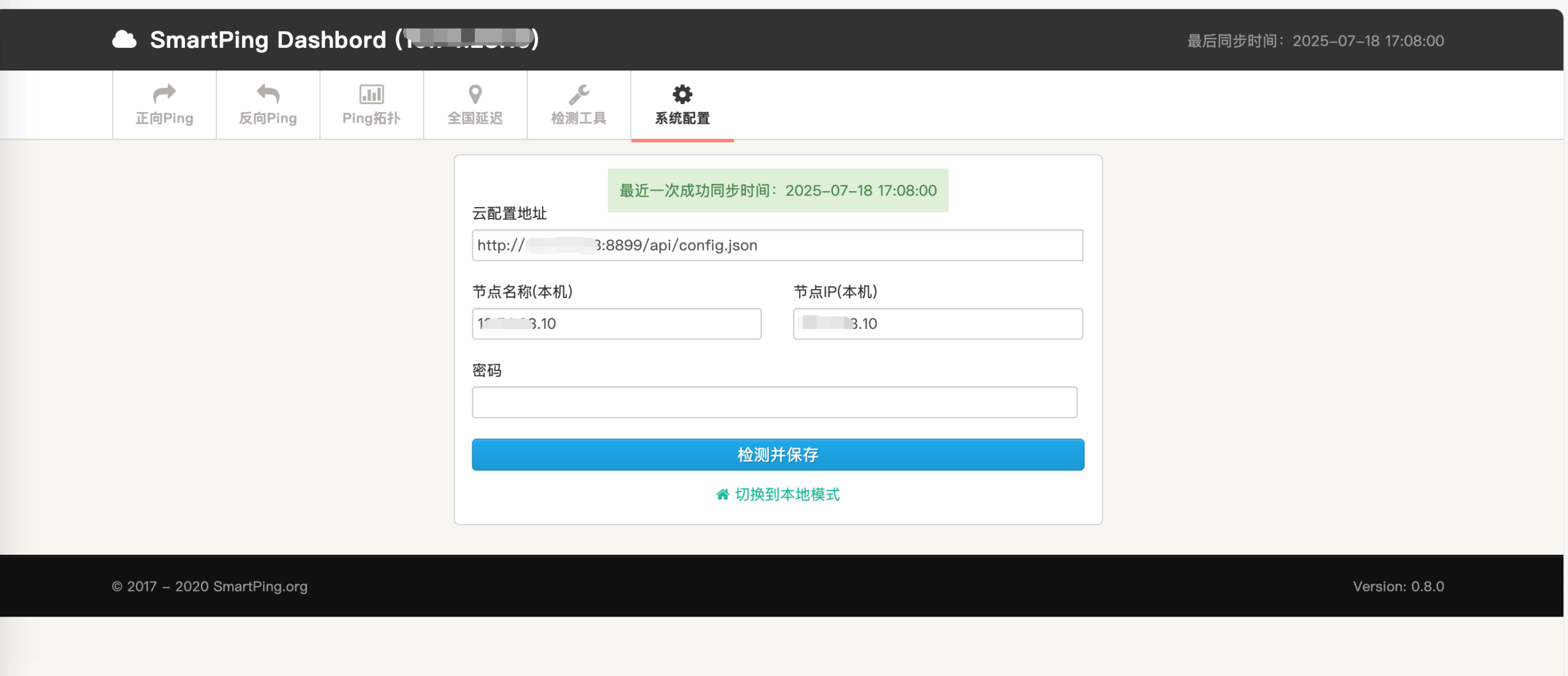Screen dimensions: 1568x676
Task: Switch to the 正向Ping tab label
Action: [164, 118]
